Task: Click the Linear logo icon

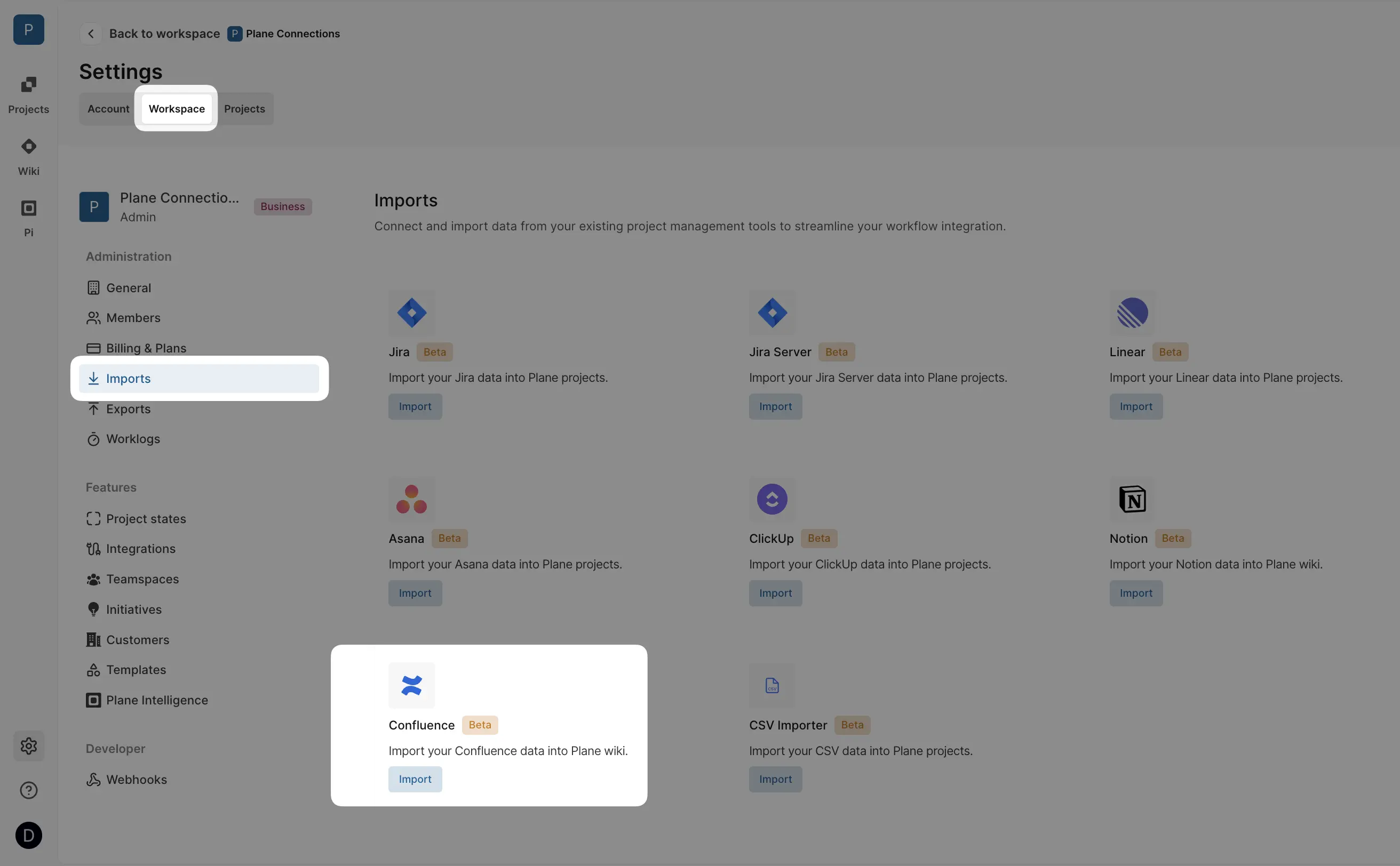Action: 1132,312
